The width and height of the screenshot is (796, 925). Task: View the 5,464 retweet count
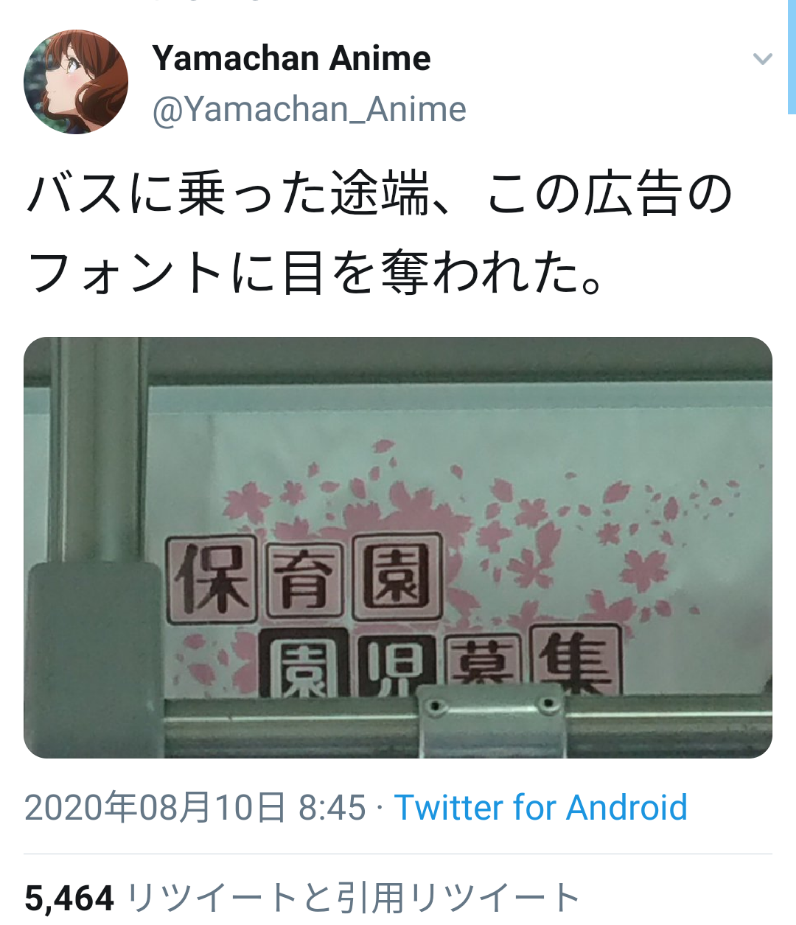[x=69, y=898]
